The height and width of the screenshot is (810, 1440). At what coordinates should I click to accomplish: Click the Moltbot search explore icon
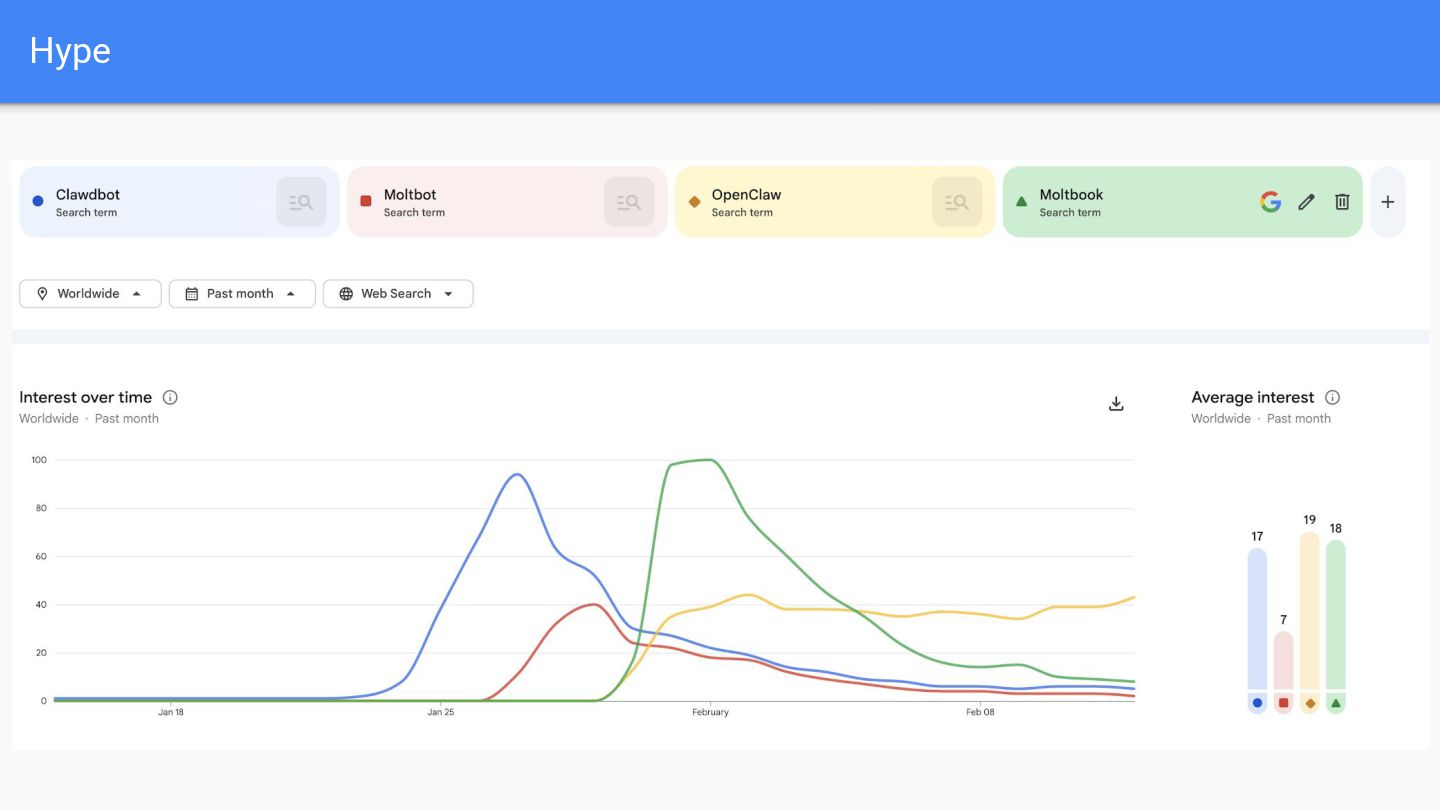click(629, 202)
